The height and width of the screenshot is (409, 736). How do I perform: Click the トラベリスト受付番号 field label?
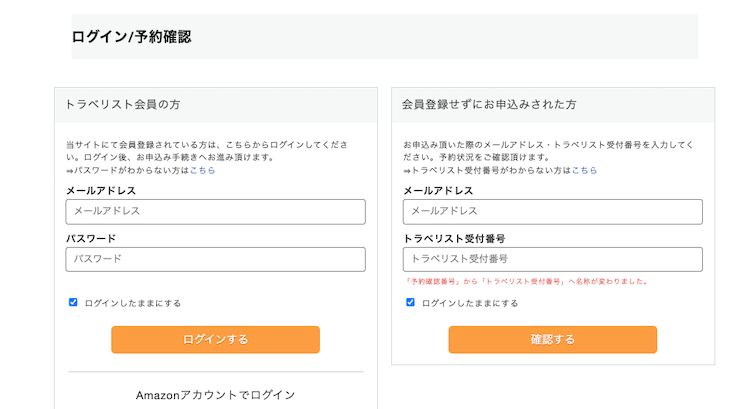coord(453,239)
